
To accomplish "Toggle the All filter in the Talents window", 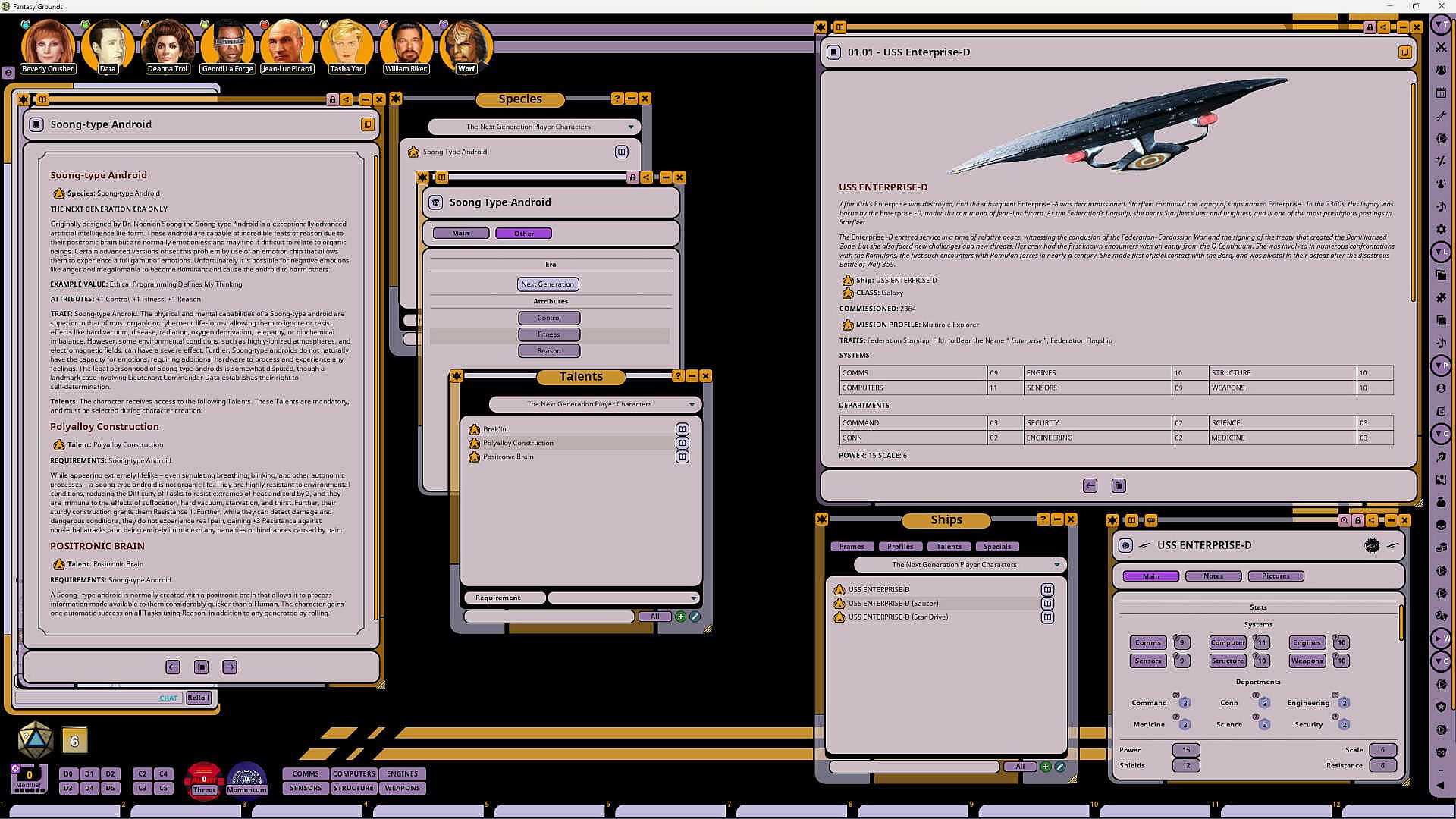I will (x=654, y=617).
